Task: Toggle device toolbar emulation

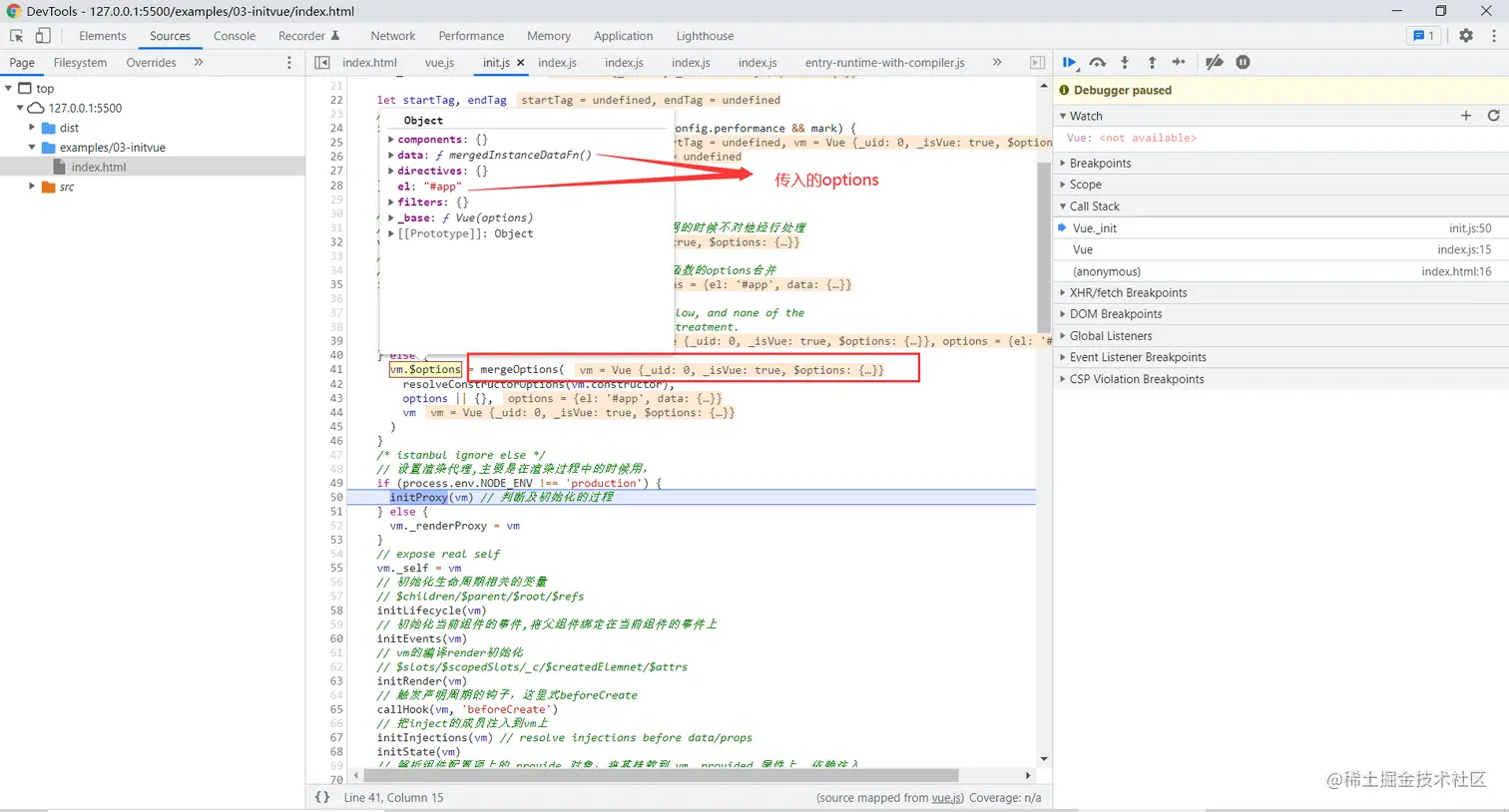Action: point(43,36)
